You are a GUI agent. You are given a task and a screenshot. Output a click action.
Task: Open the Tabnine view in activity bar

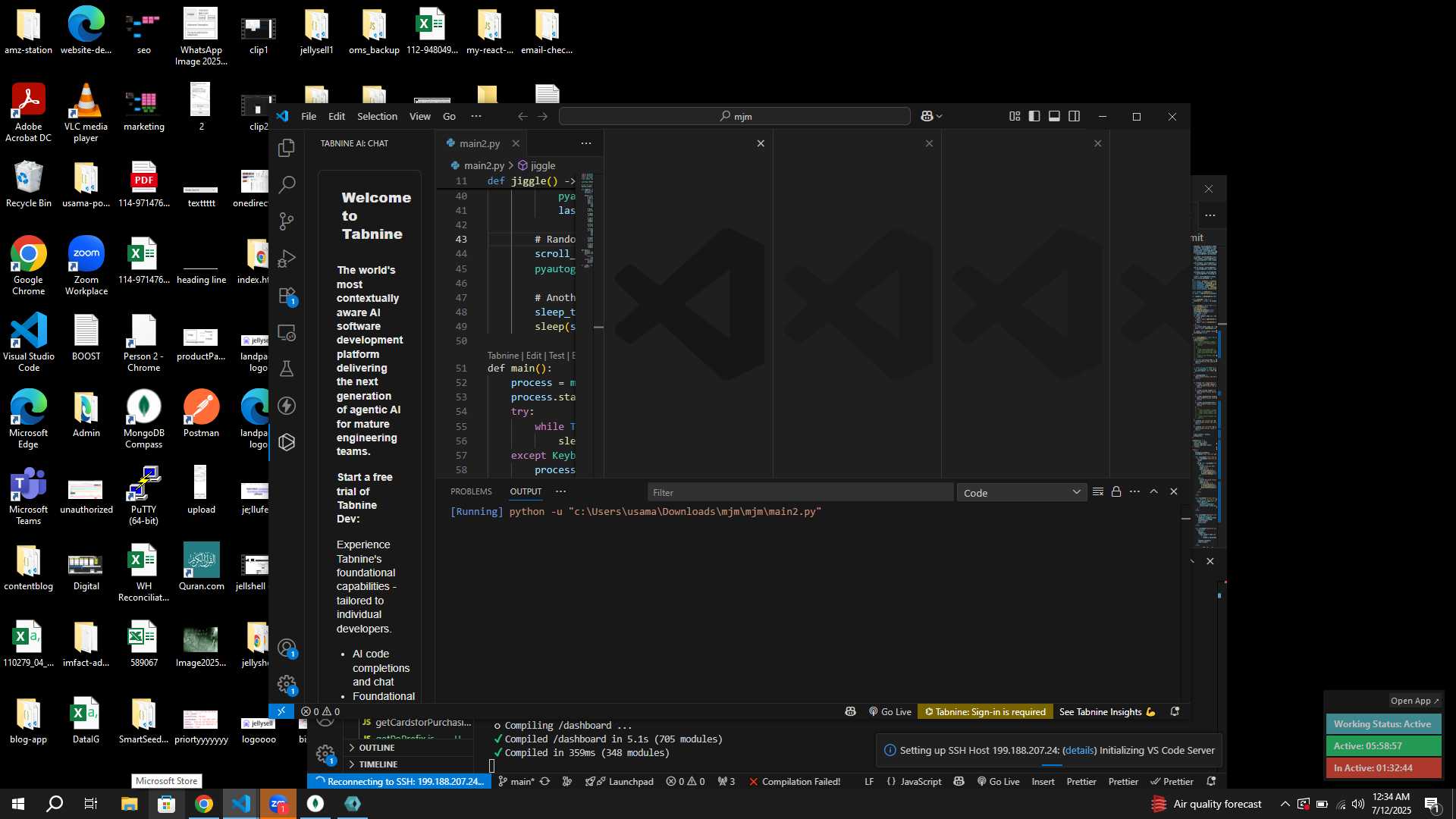coord(287,442)
